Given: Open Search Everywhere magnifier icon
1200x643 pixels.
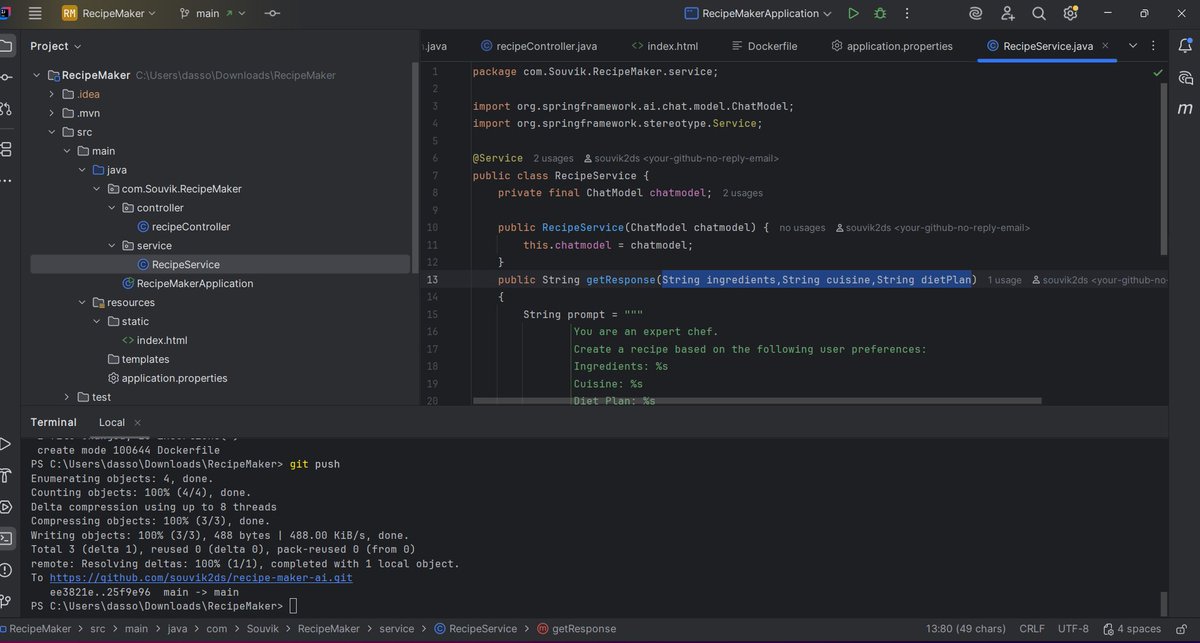Looking at the screenshot, I should [1038, 14].
